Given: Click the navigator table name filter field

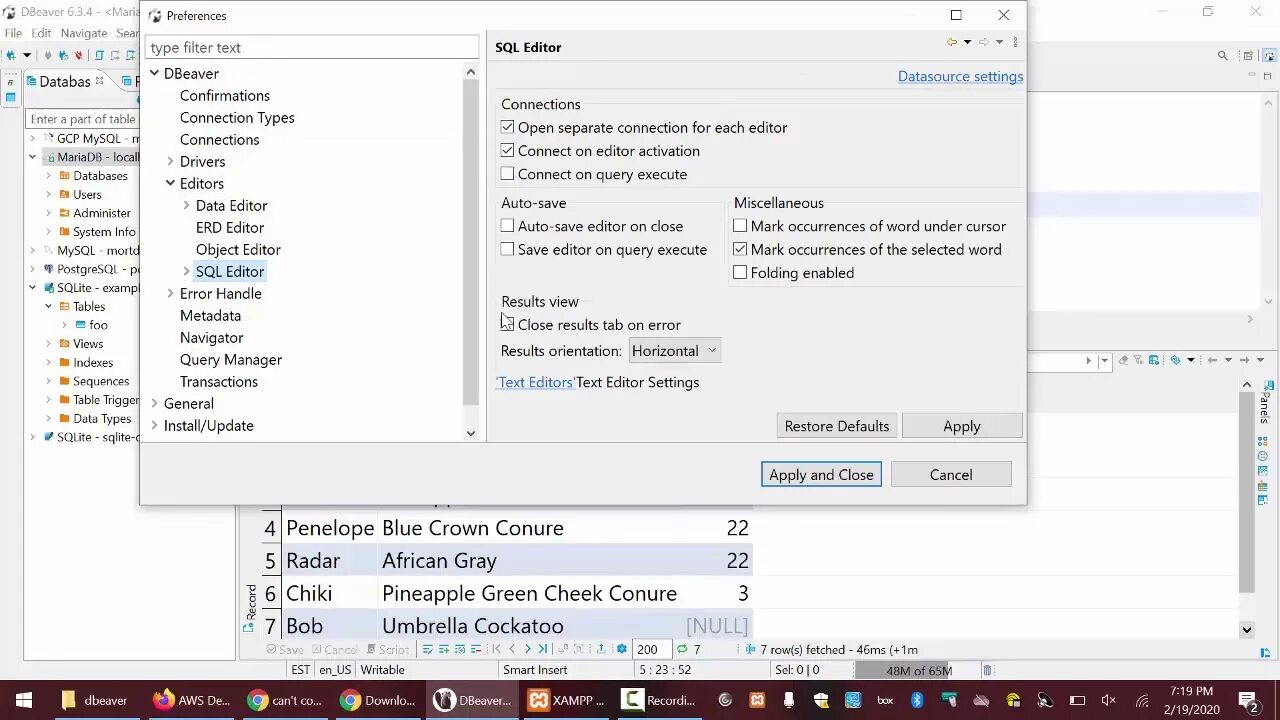Looking at the screenshot, I should click(x=82, y=119).
